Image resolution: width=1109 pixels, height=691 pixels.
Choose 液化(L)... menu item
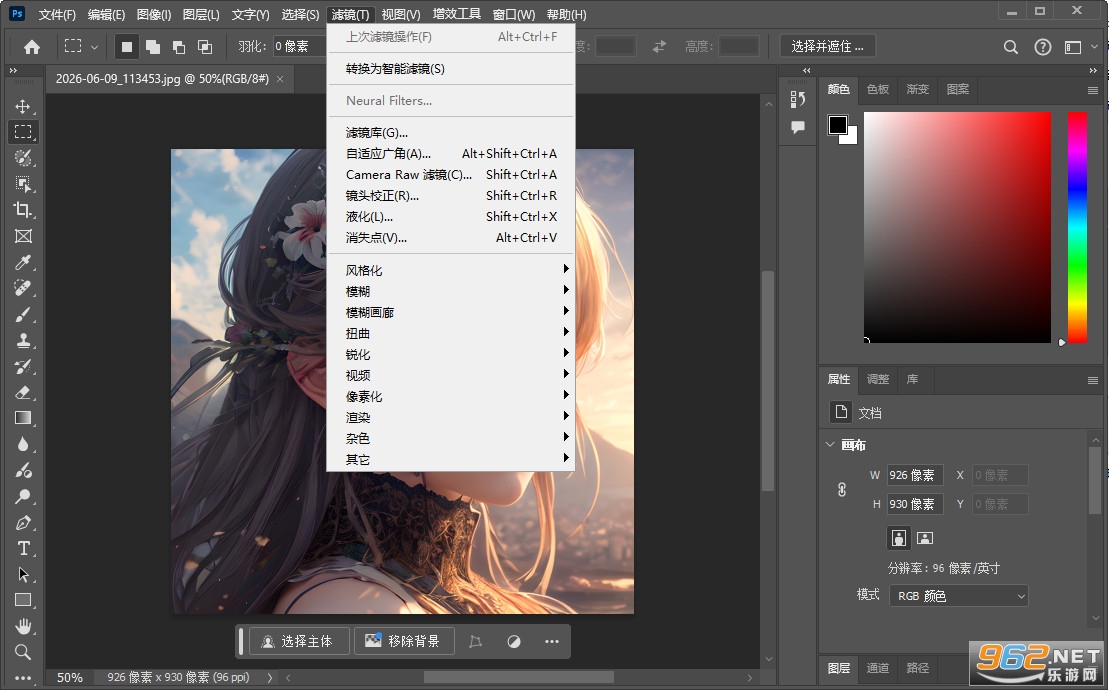451,216
